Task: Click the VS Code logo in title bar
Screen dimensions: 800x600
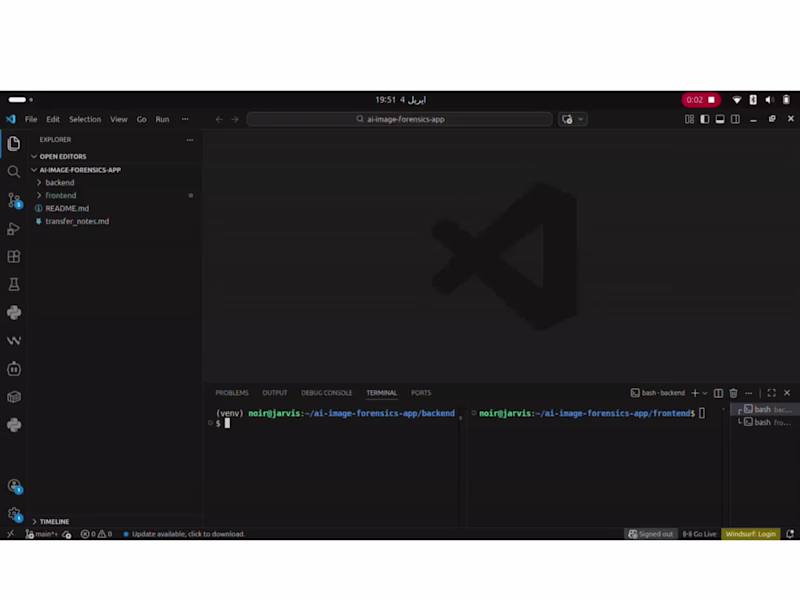Action: (x=11, y=119)
